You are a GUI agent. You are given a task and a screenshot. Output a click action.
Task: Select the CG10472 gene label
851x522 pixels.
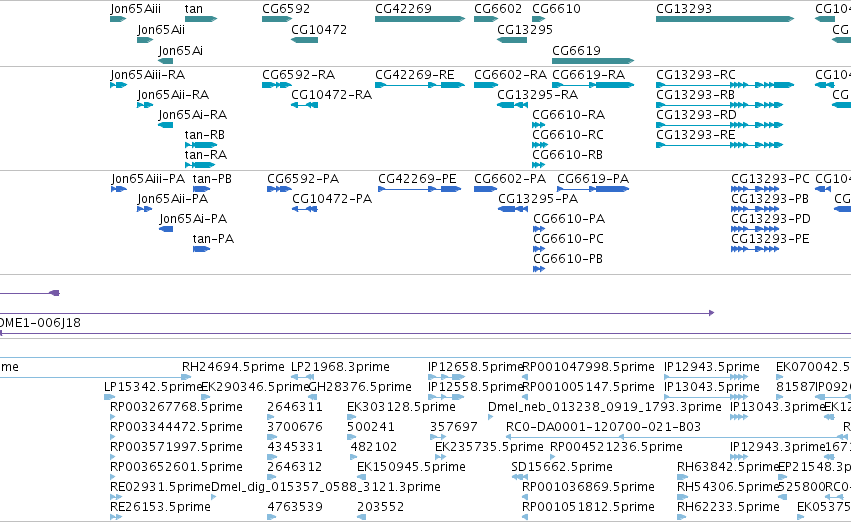coord(319,29)
